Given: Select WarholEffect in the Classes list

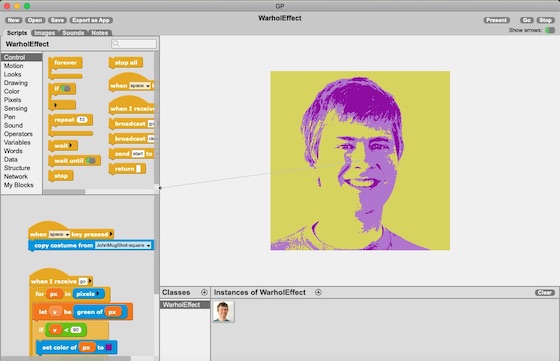Looking at the screenshot, I should point(185,305).
